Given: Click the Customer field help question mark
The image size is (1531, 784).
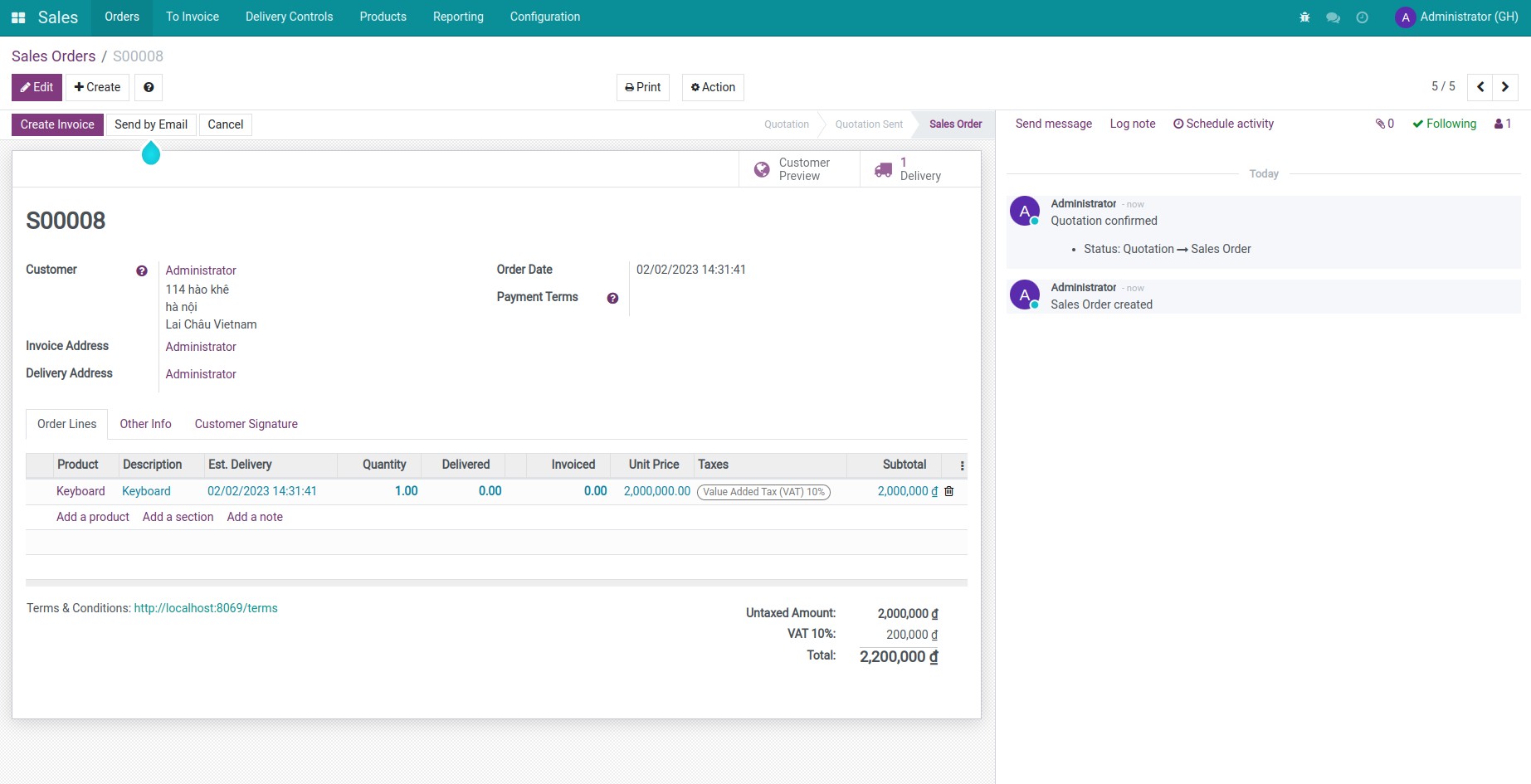Looking at the screenshot, I should pyautogui.click(x=142, y=270).
